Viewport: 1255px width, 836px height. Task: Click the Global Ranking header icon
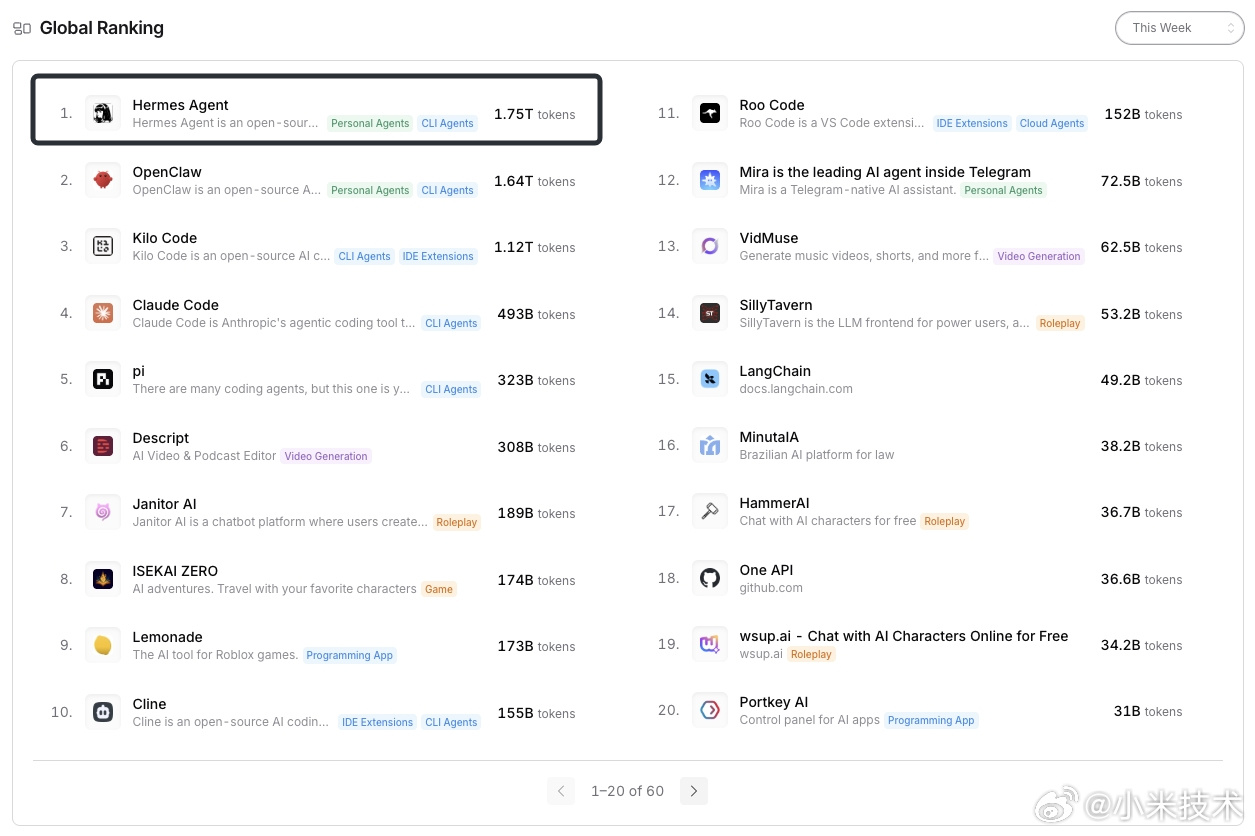(x=22, y=28)
